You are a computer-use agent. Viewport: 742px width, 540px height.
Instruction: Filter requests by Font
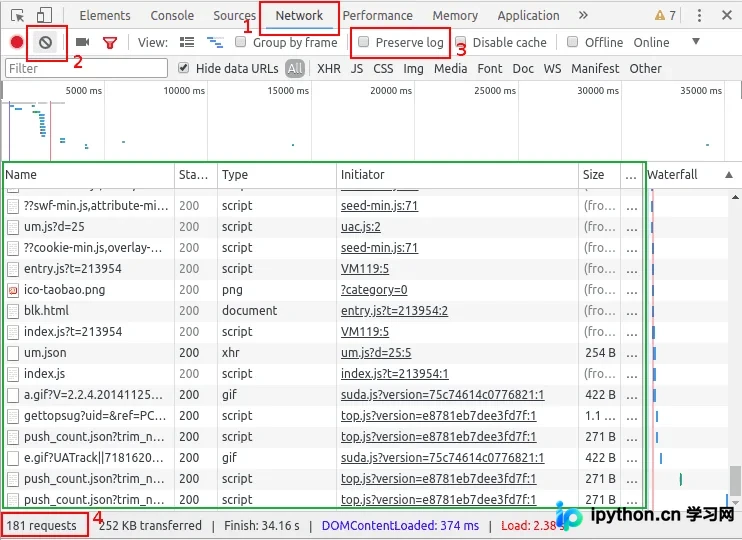point(489,69)
